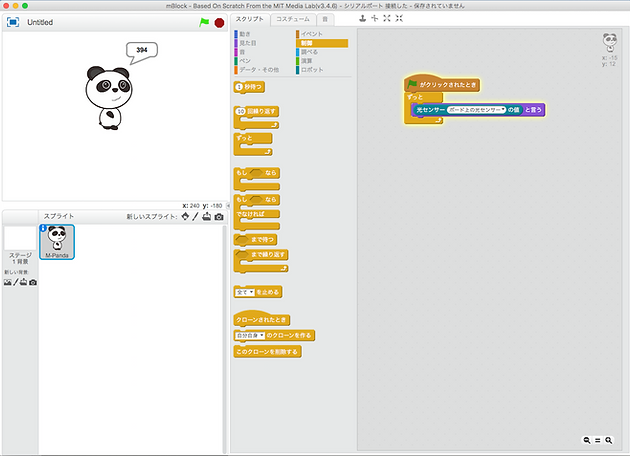This screenshot has height=456, width=630.
Task: Switch to the 音 tab
Action: (x=325, y=19)
